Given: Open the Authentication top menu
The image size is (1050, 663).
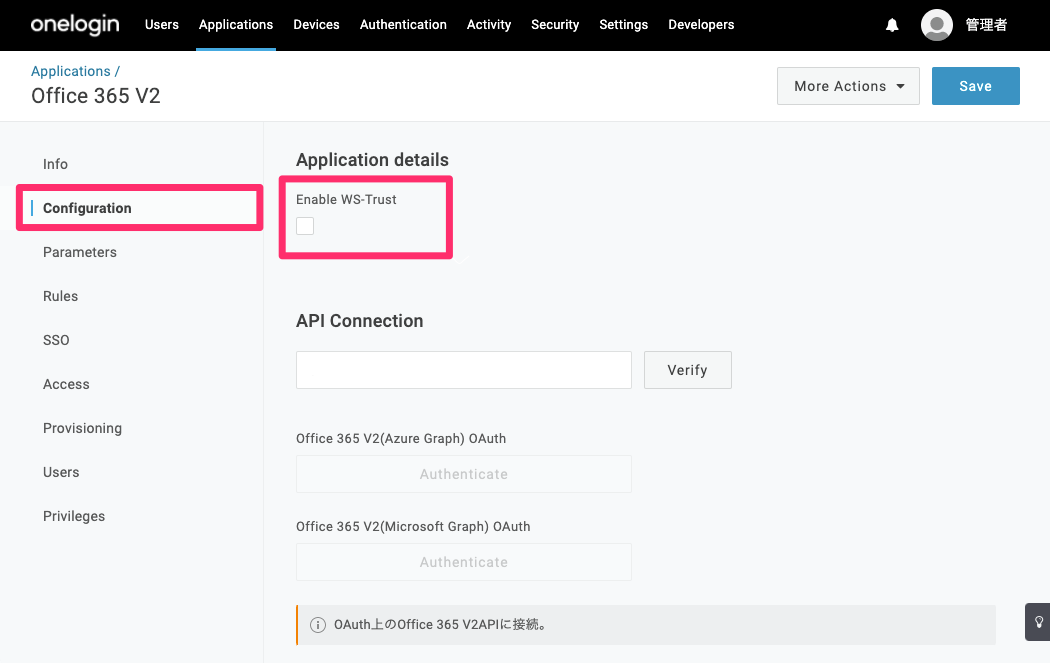Looking at the screenshot, I should pos(403,25).
